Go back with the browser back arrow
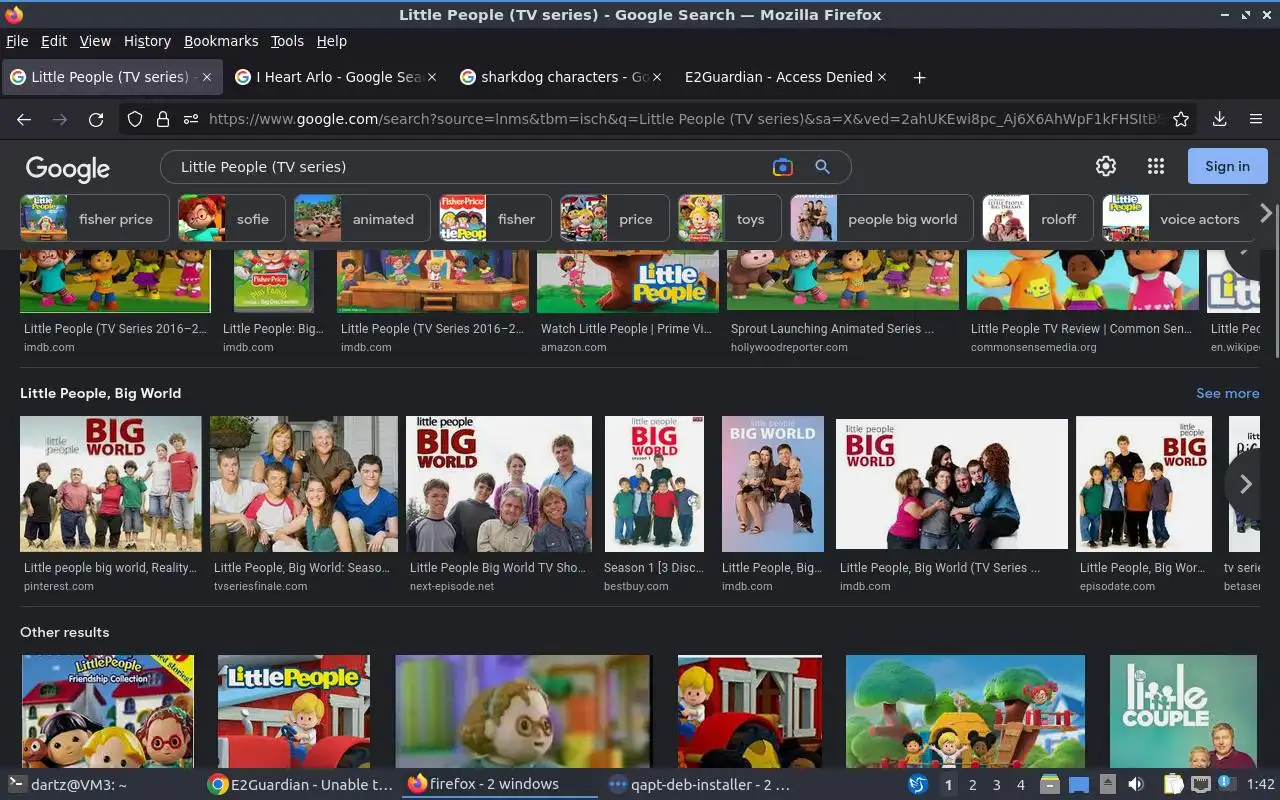The width and height of the screenshot is (1280, 800). [24, 119]
